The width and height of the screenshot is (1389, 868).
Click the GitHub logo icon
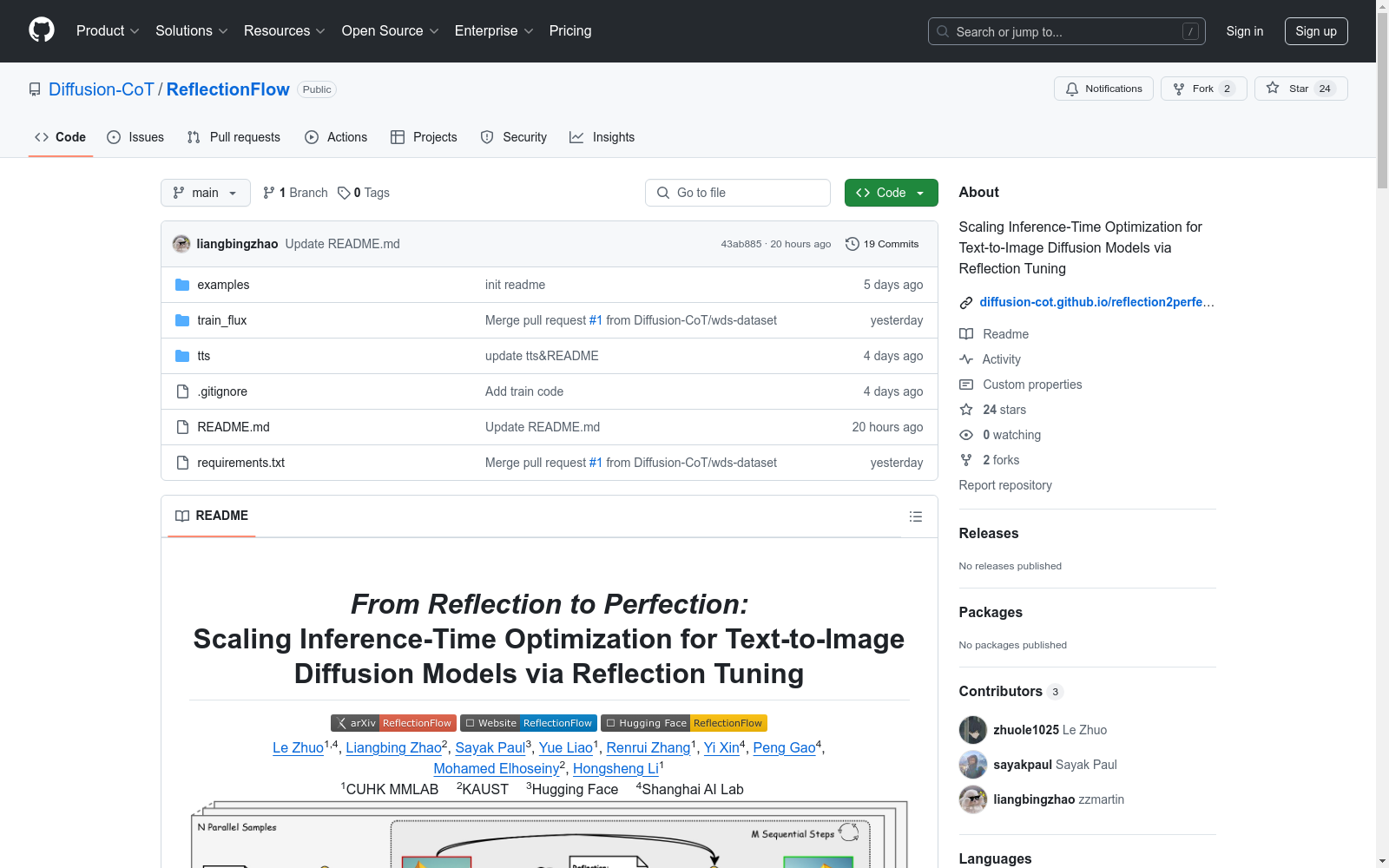tap(42, 30)
